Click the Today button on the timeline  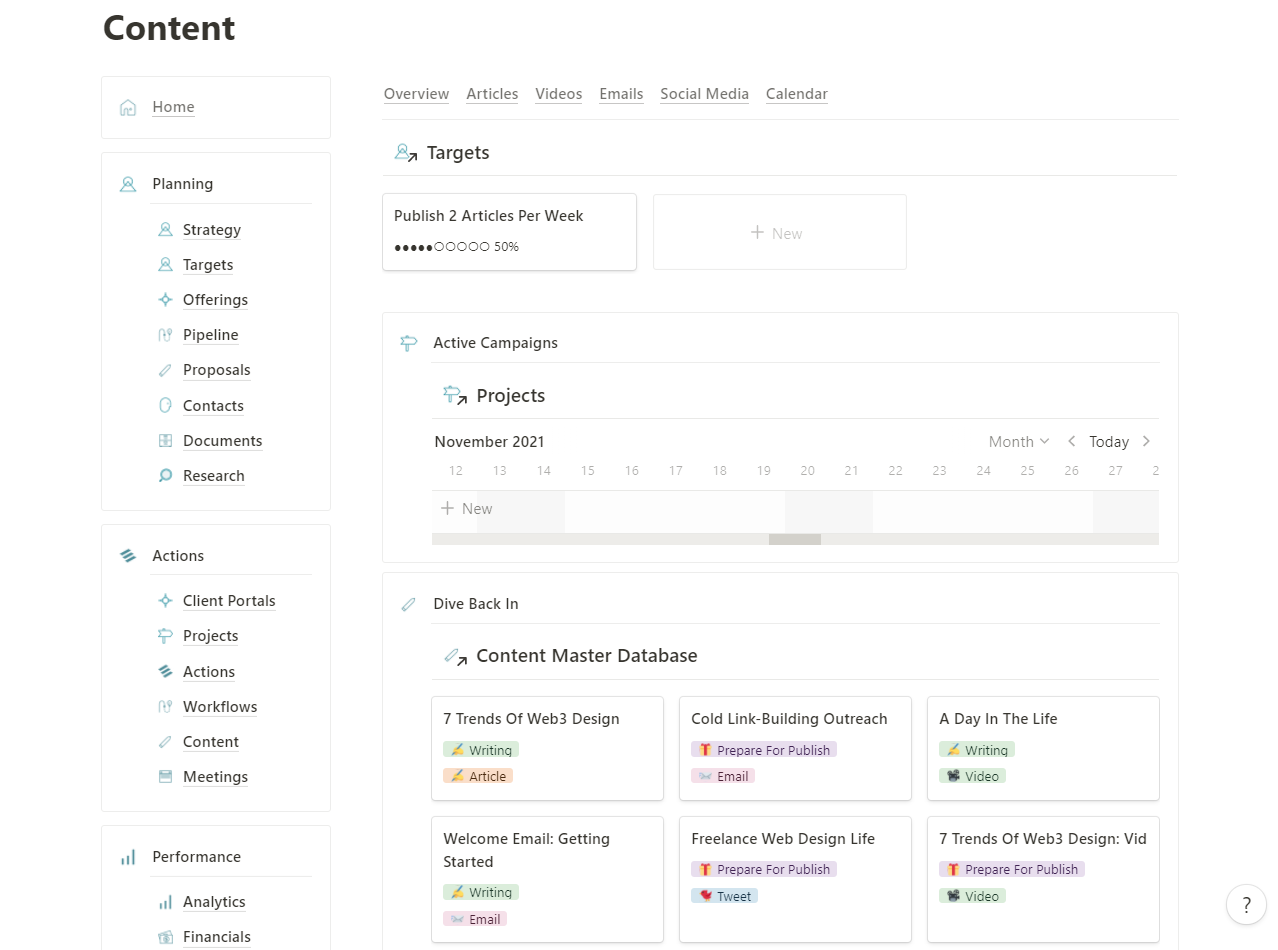(1109, 441)
